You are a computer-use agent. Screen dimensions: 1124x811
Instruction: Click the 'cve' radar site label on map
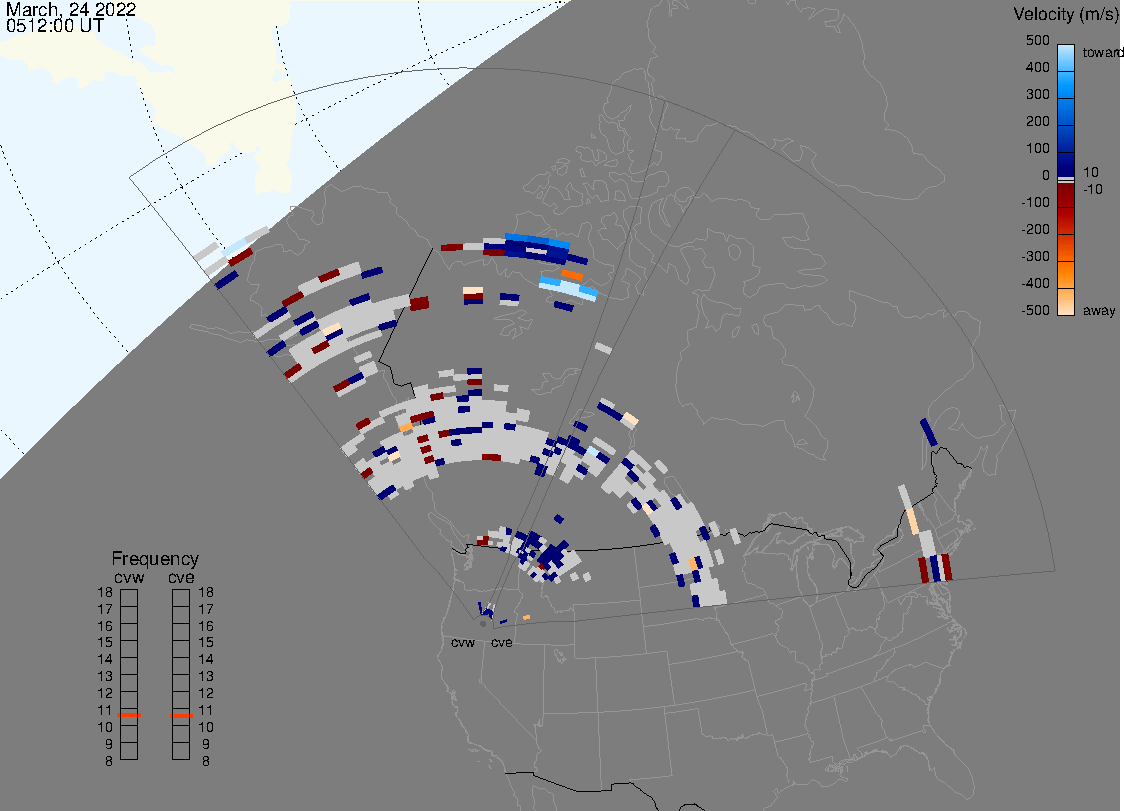[x=502, y=642]
